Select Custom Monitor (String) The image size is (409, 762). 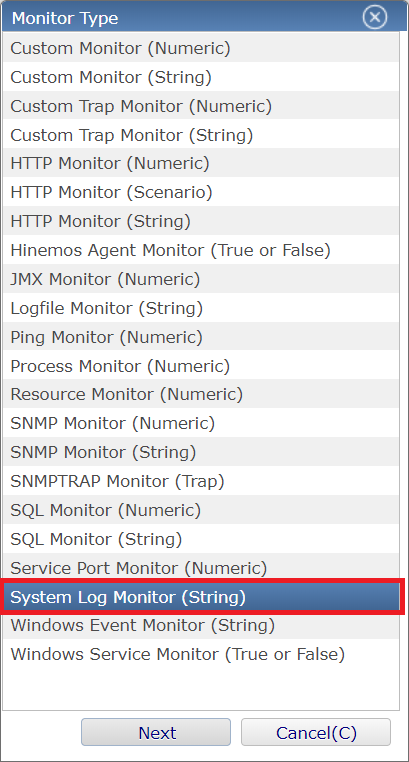(201, 77)
